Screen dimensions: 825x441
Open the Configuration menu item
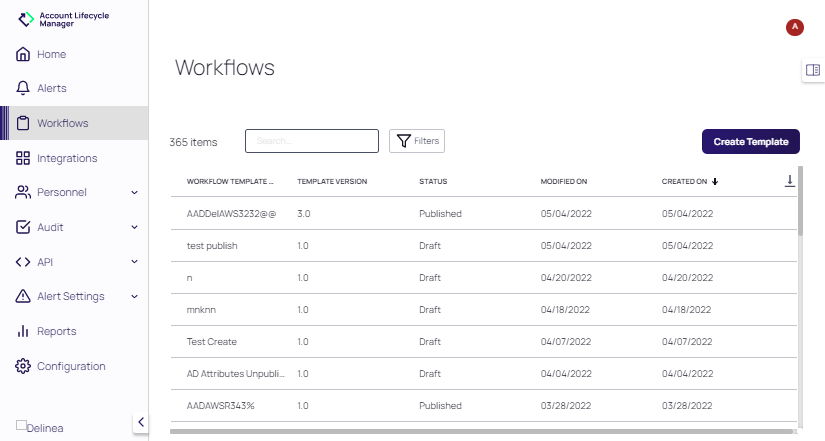pyautogui.click(x=74, y=366)
